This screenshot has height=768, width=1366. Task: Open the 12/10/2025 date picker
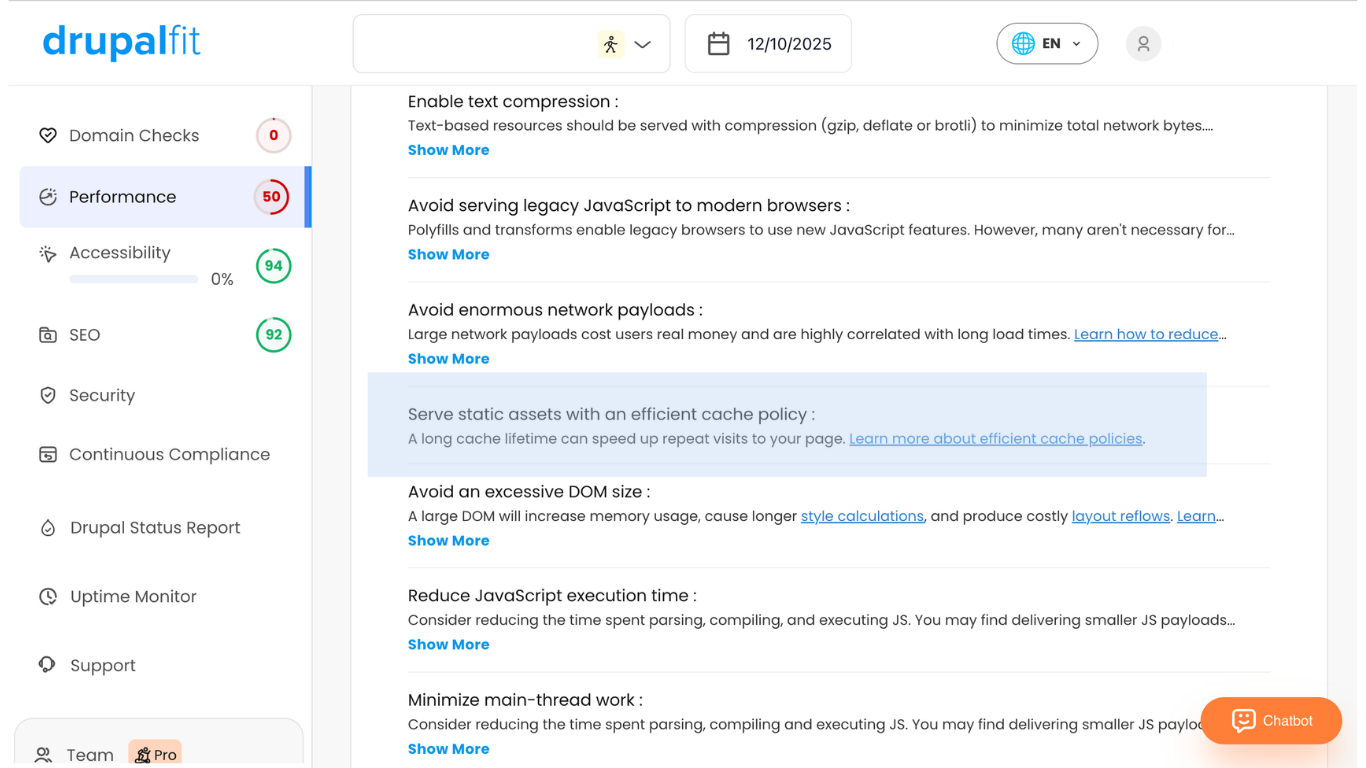(x=768, y=44)
